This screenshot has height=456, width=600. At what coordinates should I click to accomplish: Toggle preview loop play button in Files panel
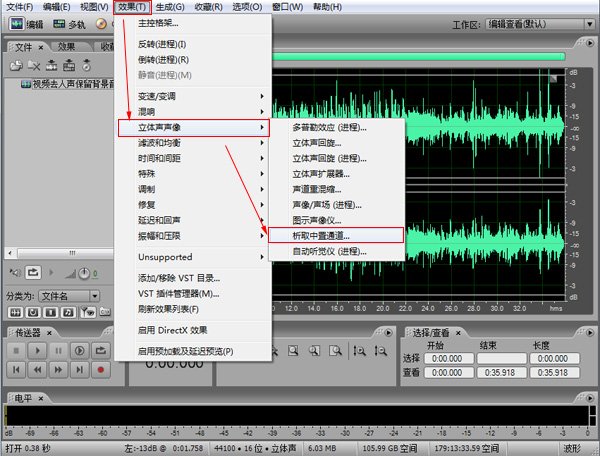[x=33, y=273]
